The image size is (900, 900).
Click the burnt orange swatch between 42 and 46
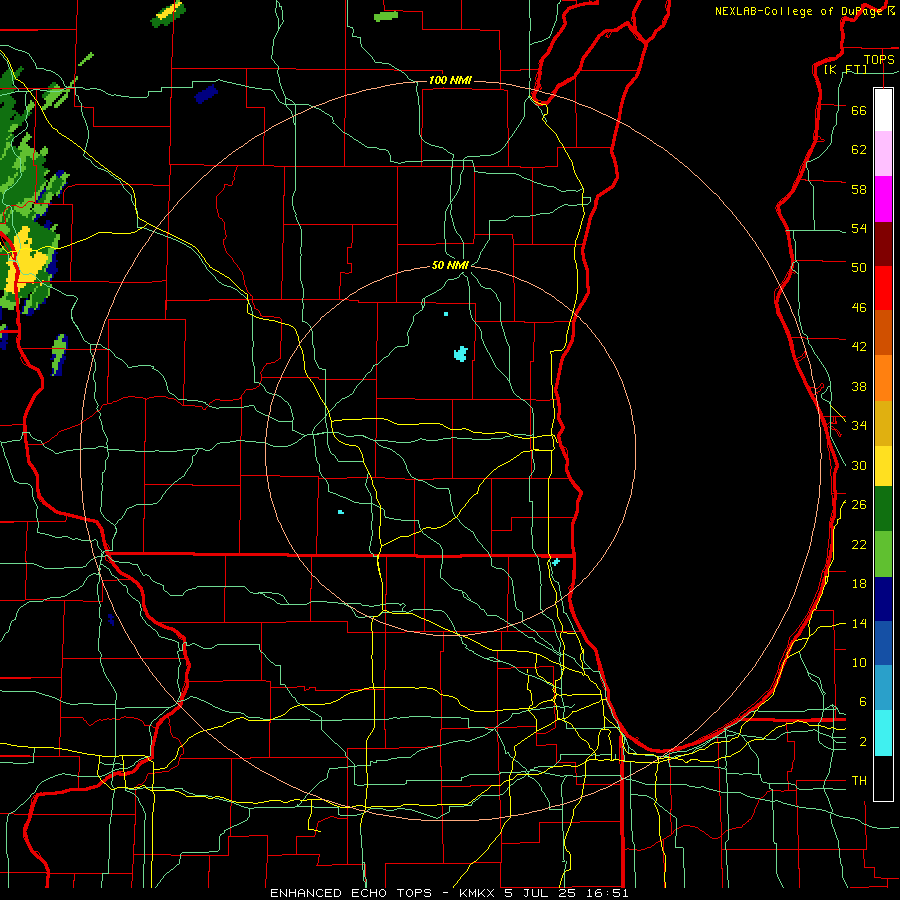(883, 332)
